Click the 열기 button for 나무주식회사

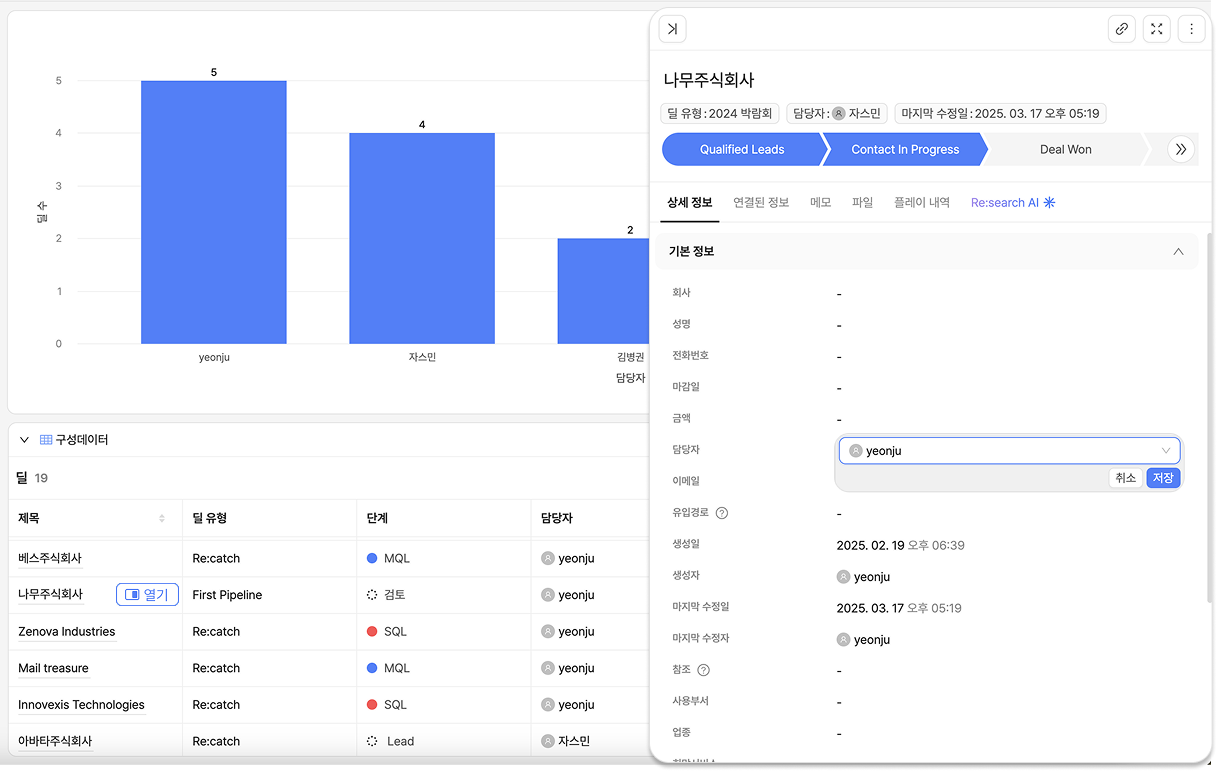click(x=147, y=595)
